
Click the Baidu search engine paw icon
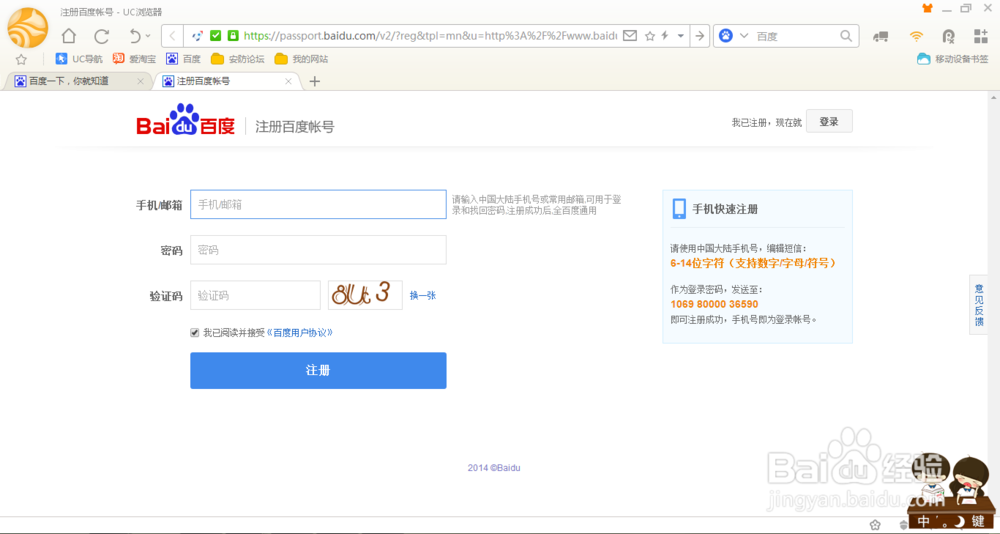click(726, 36)
